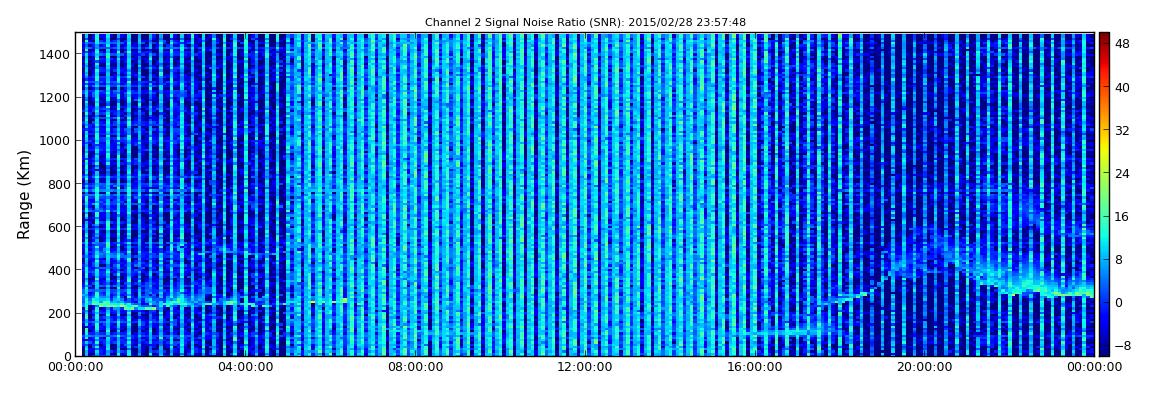Image resolution: width=1150 pixels, height=407 pixels.
Task: Click the colorbar tick label 16
Action: click(1122, 216)
